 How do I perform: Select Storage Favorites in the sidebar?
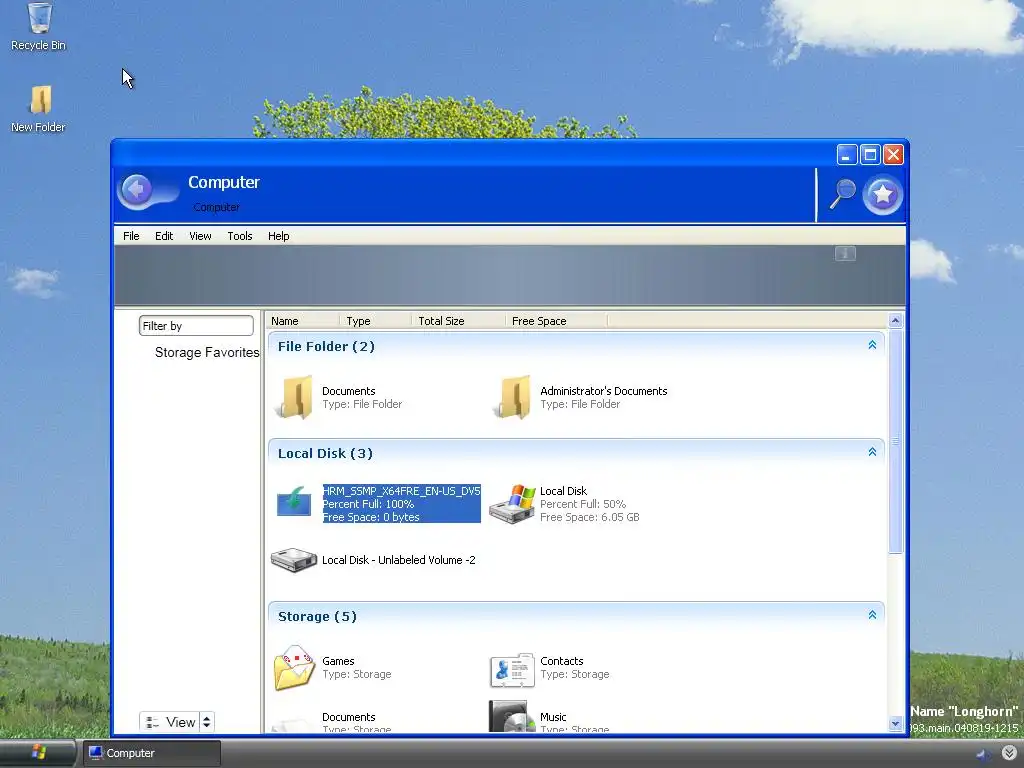pyautogui.click(x=207, y=353)
